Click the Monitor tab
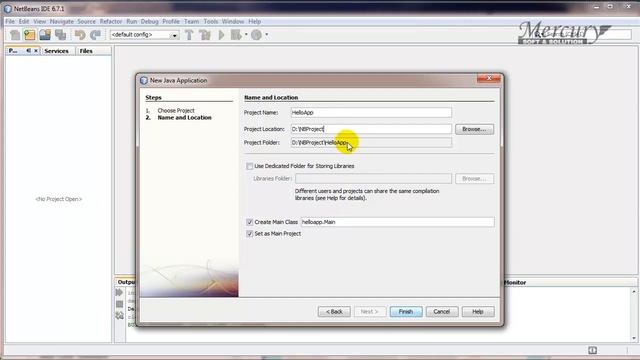Screen dimensions: 640x360 515,282
